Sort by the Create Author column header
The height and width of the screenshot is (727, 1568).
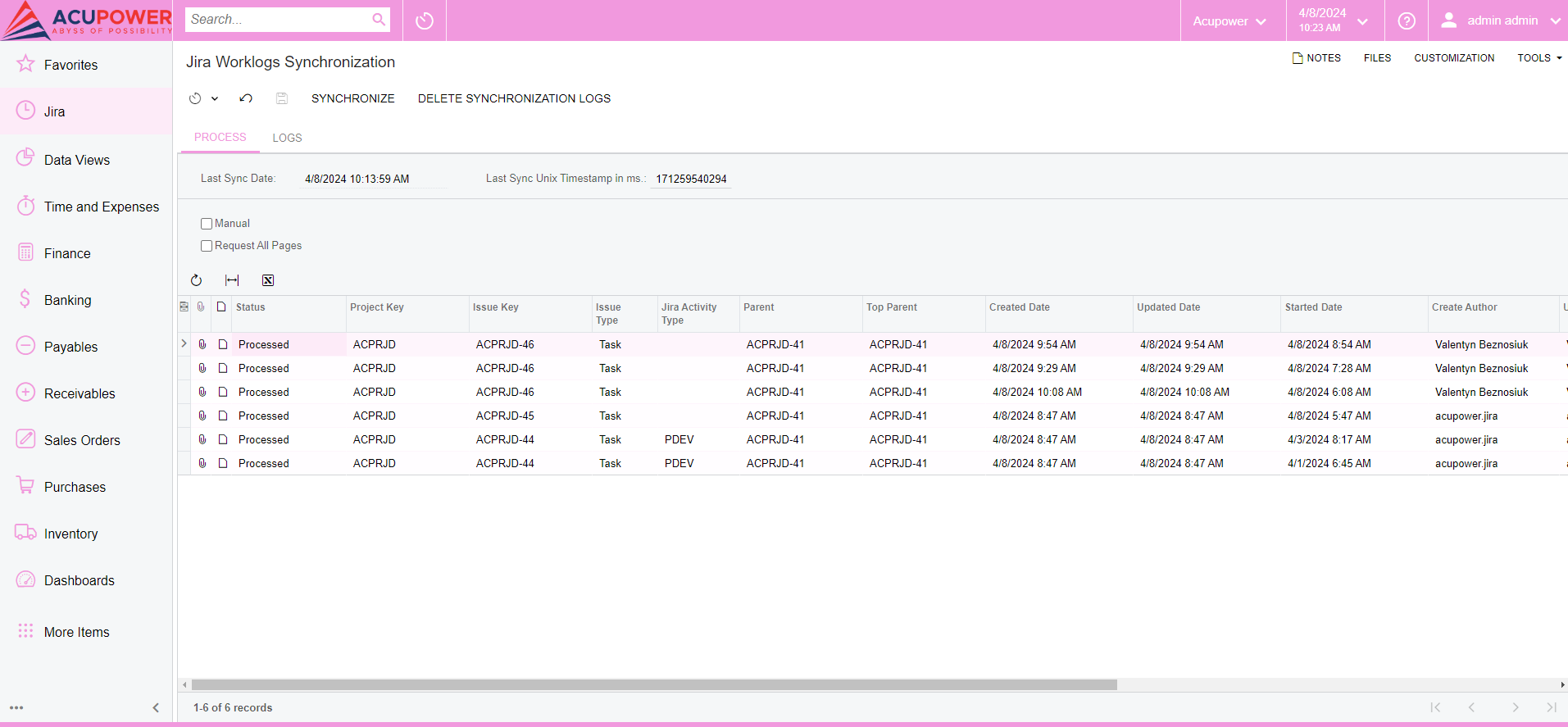tap(1493, 314)
